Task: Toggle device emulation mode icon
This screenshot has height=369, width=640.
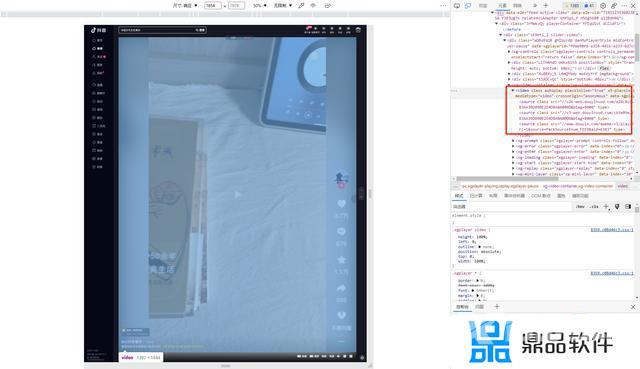Action: tap(468, 6)
